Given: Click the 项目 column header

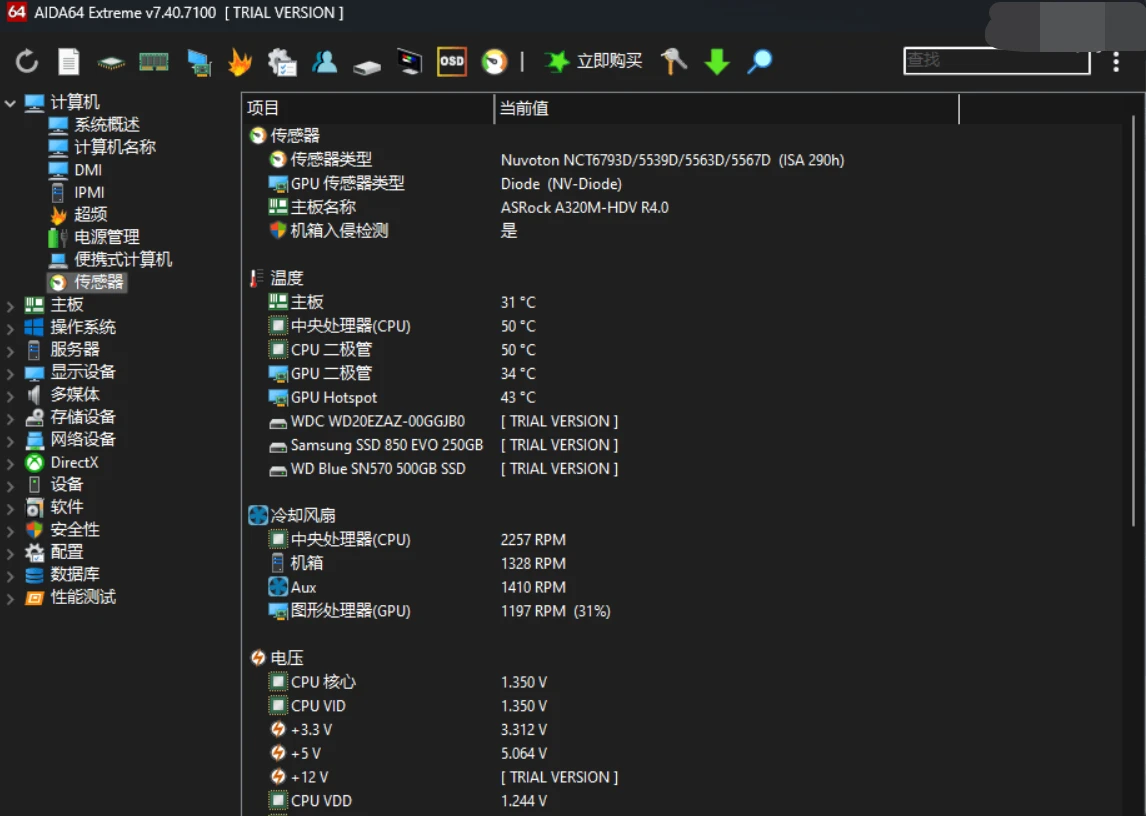Looking at the screenshot, I should (368, 108).
